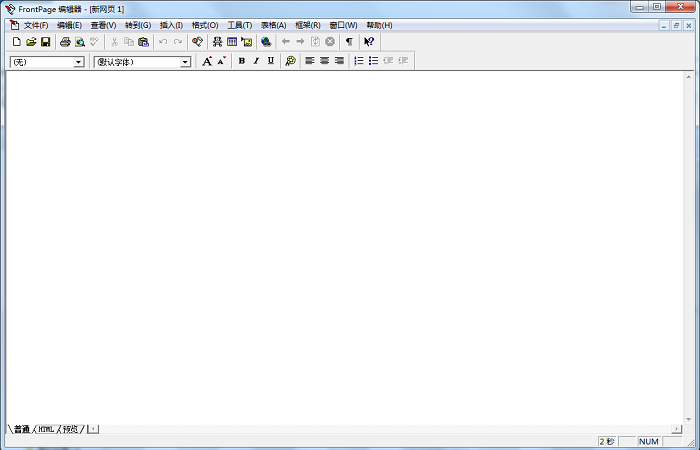Toggle Bold formatting
The height and width of the screenshot is (450, 700).
[x=241, y=61]
